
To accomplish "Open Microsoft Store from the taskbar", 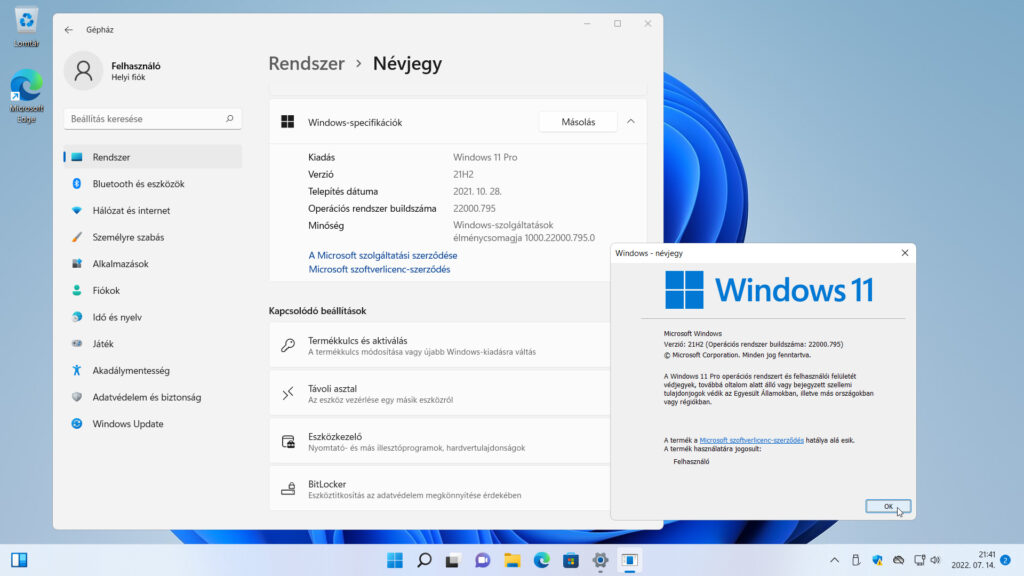I will pos(571,560).
